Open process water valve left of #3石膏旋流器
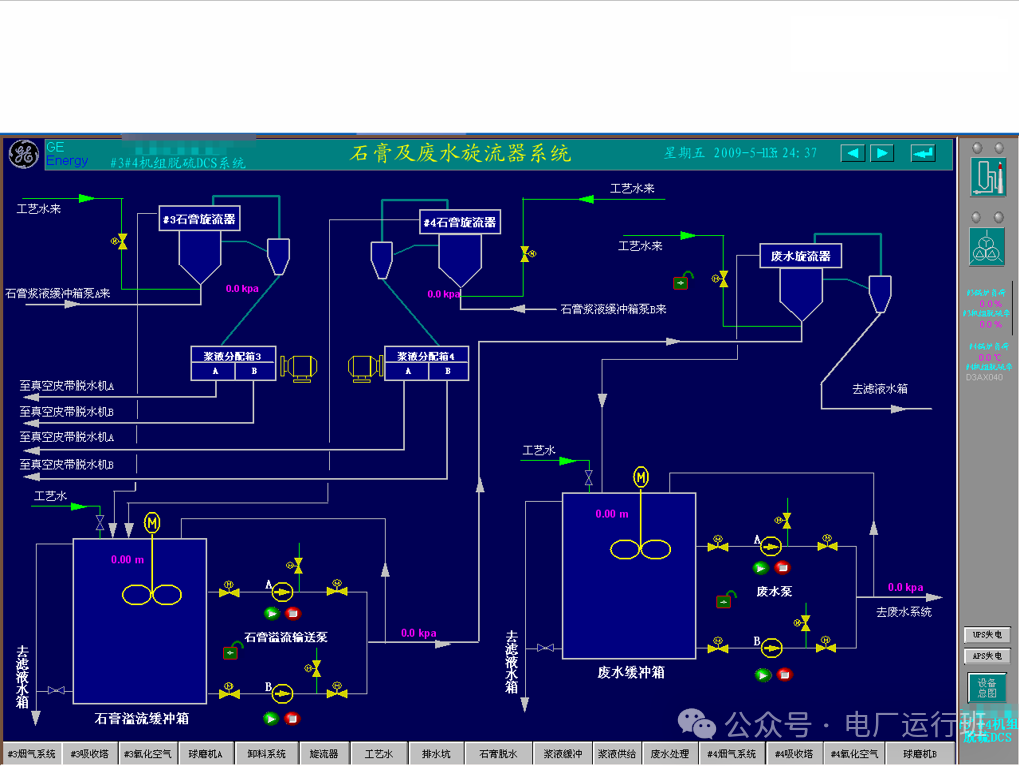1019x766 pixels. pos(120,242)
